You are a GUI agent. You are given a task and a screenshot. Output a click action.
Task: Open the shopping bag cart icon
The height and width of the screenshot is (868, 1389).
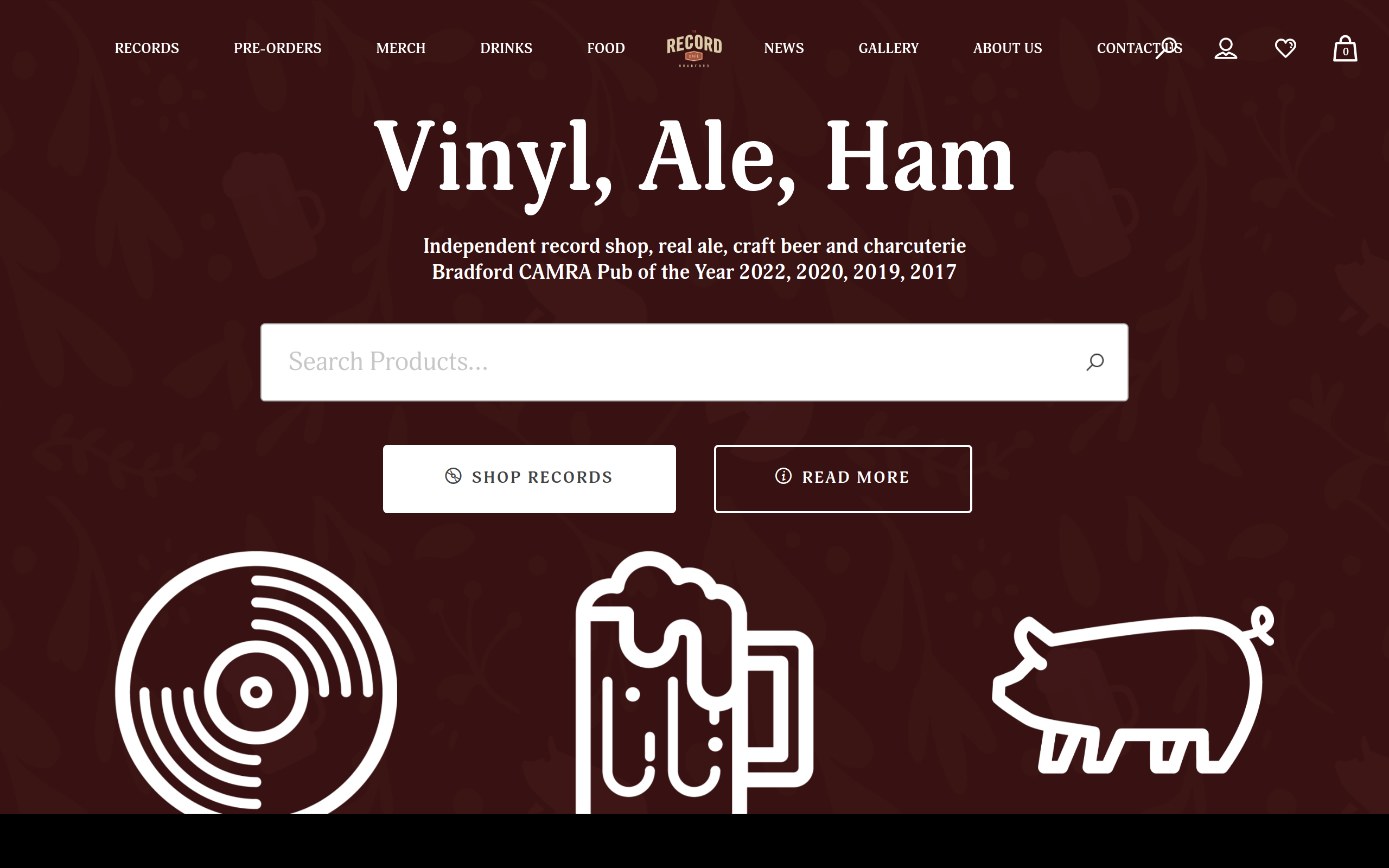point(1345,48)
